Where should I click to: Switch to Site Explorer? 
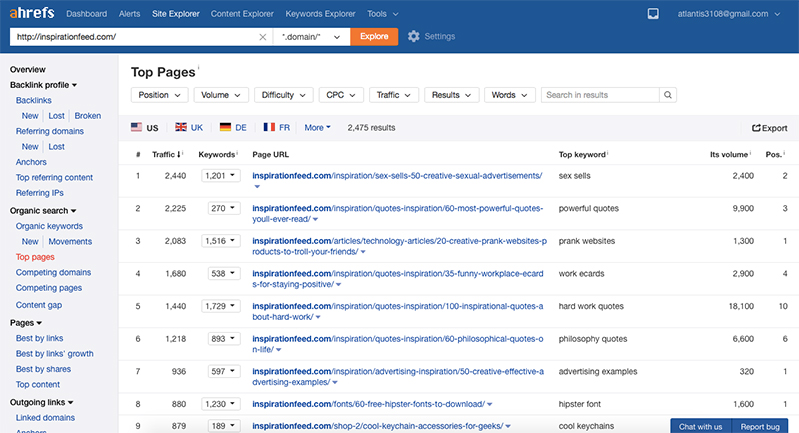[x=176, y=14]
